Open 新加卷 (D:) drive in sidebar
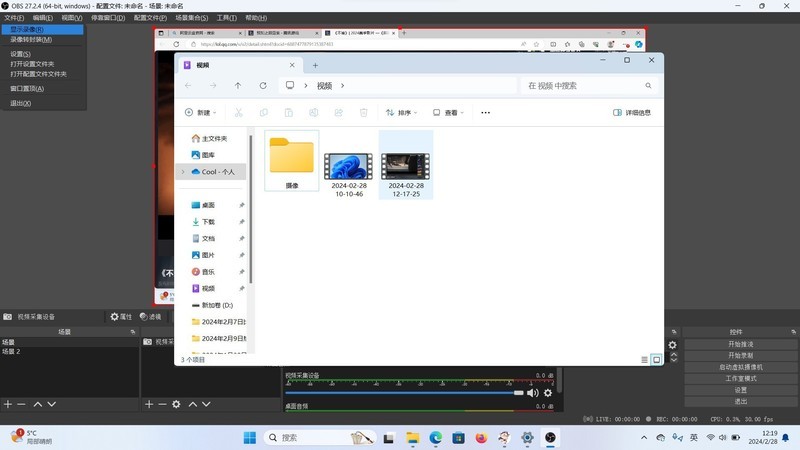The width and height of the screenshot is (800, 450). point(212,305)
